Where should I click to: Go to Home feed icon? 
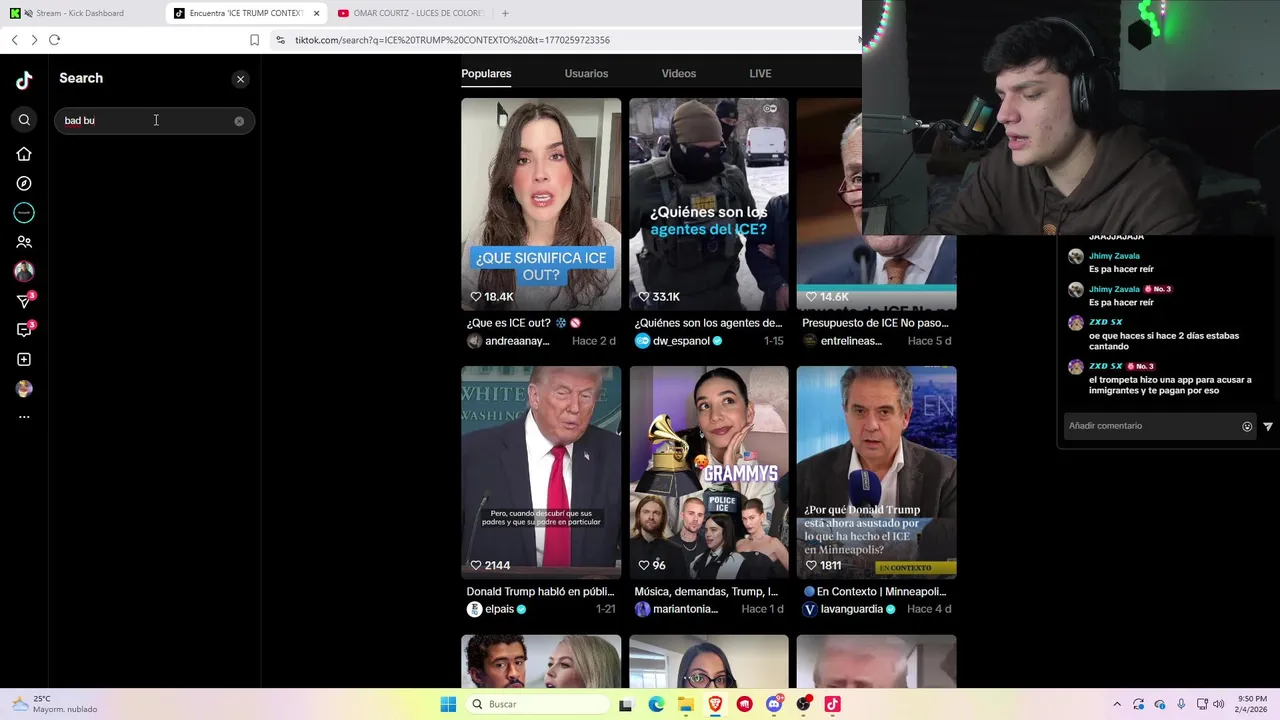click(x=24, y=154)
